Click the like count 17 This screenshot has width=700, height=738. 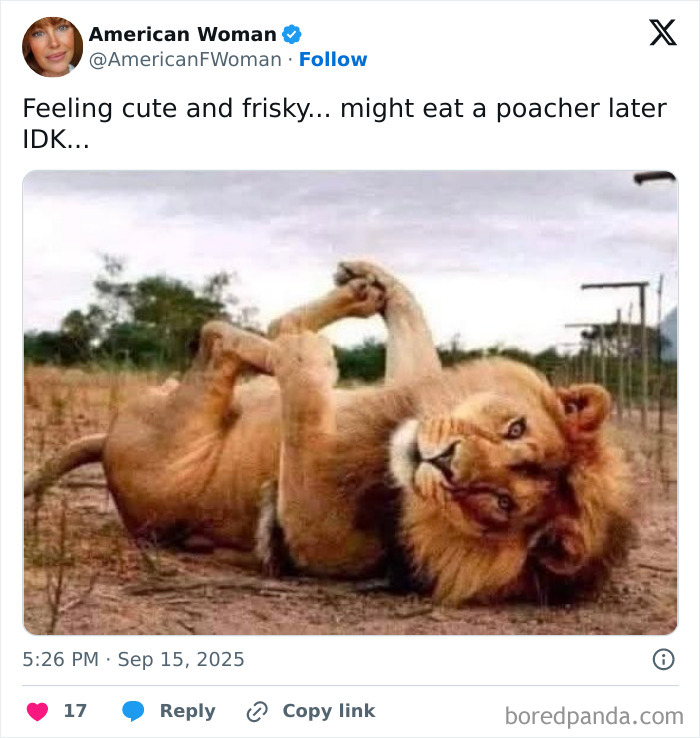point(75,711)
